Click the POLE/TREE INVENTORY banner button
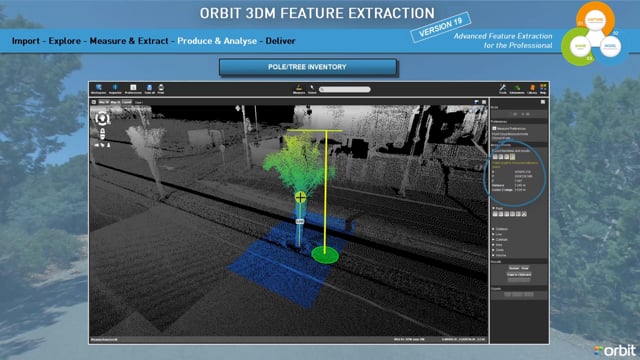640x360 pixels. pos(307,67)
